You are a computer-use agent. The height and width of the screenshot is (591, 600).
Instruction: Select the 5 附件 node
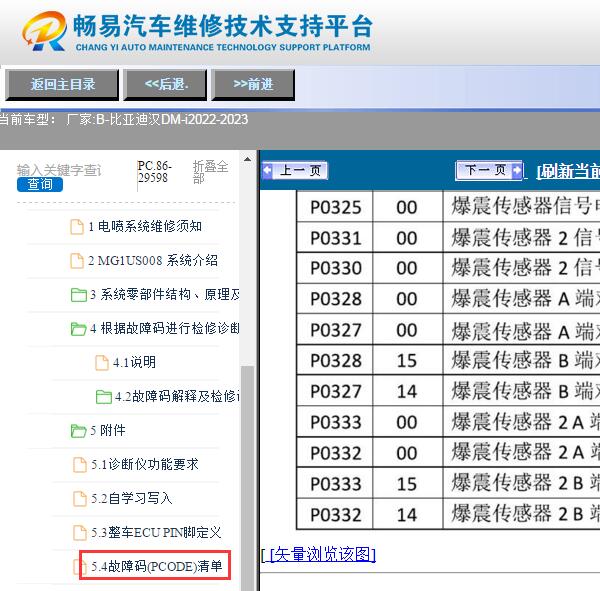tap(108, 431)
